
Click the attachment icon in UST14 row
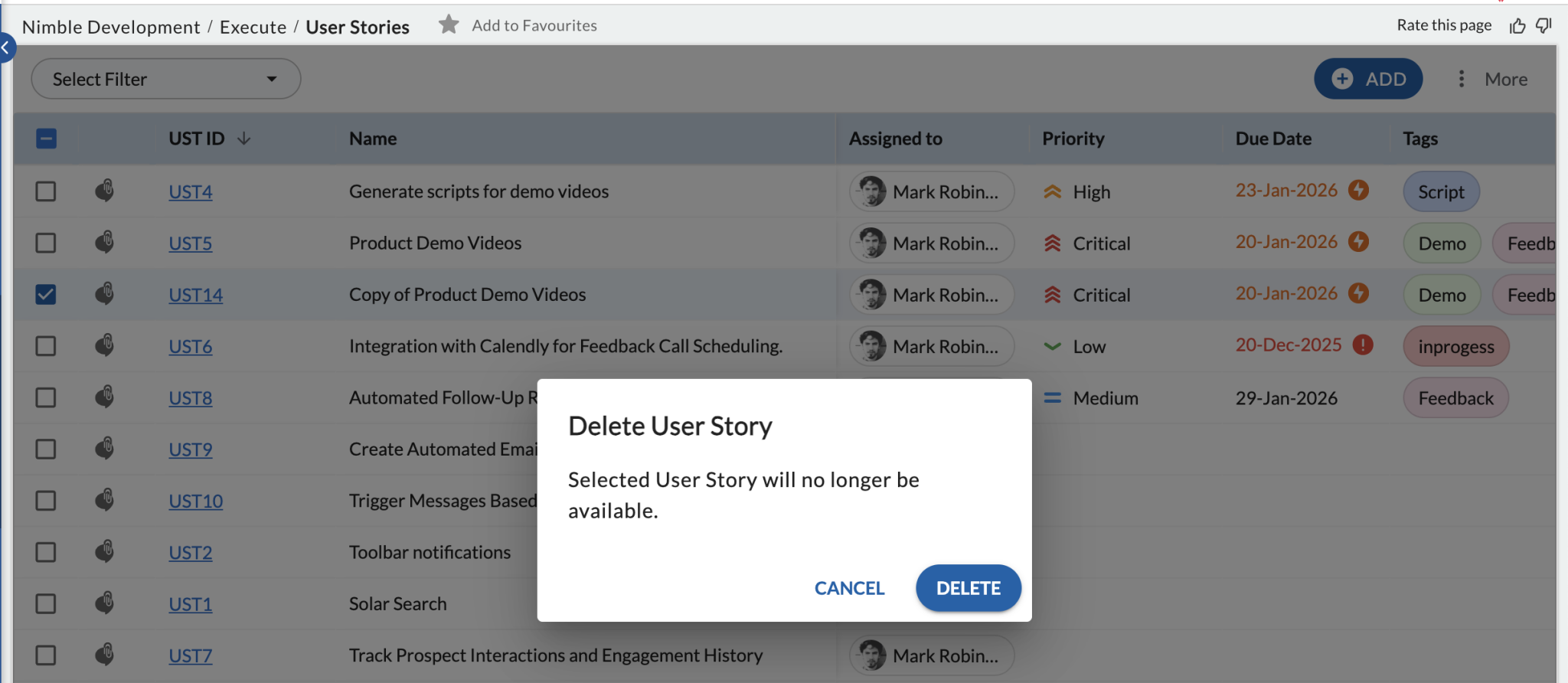point(105,294)
